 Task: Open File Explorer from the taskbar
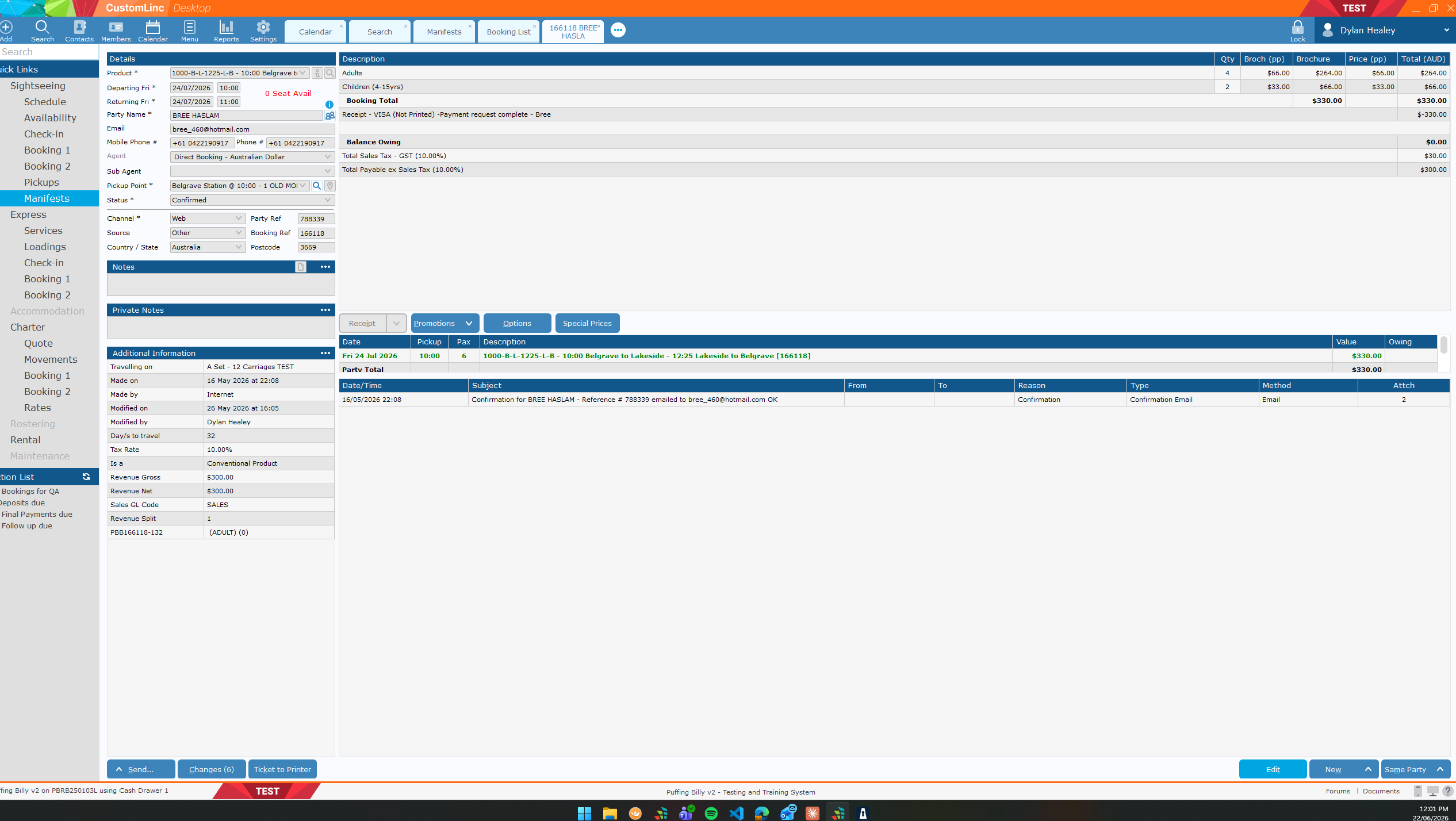(610, 813)
